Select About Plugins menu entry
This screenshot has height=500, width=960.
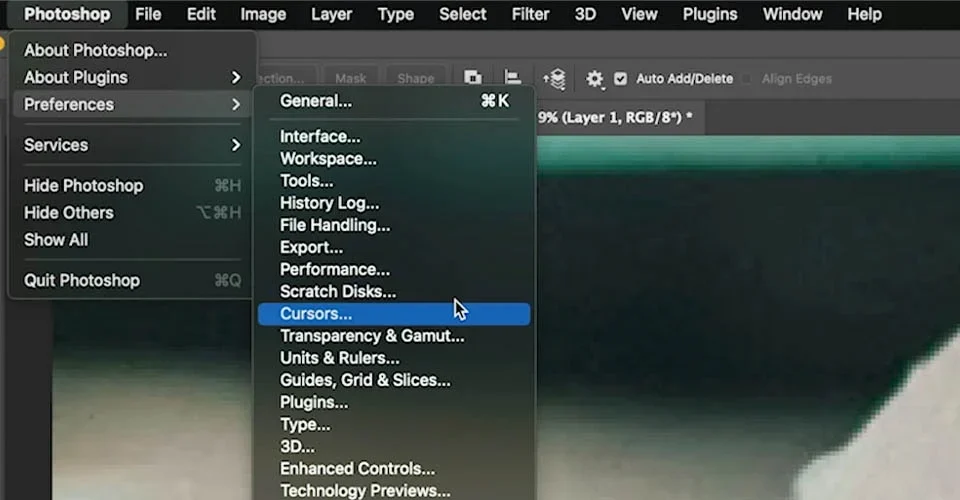click(x=132, y=77)
